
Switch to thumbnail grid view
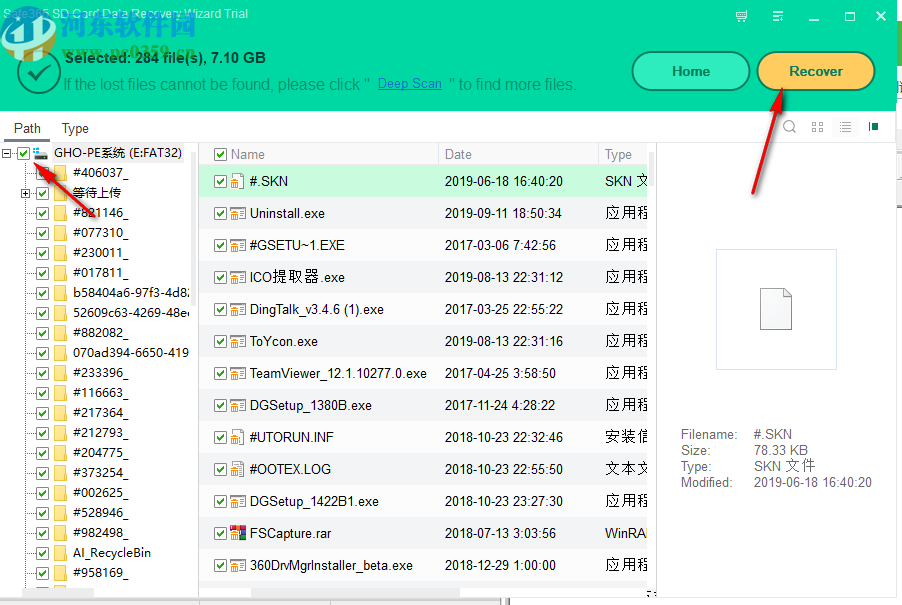(816, 127)
